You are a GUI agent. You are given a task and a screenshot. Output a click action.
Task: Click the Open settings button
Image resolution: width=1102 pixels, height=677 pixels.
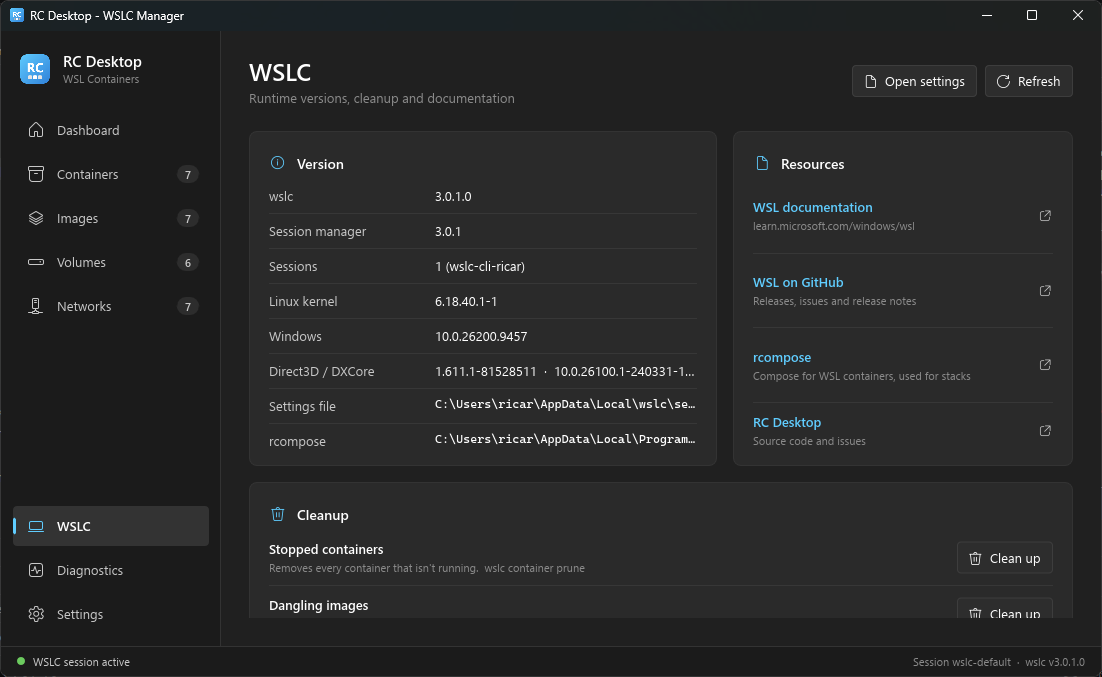tap(914, 82)
